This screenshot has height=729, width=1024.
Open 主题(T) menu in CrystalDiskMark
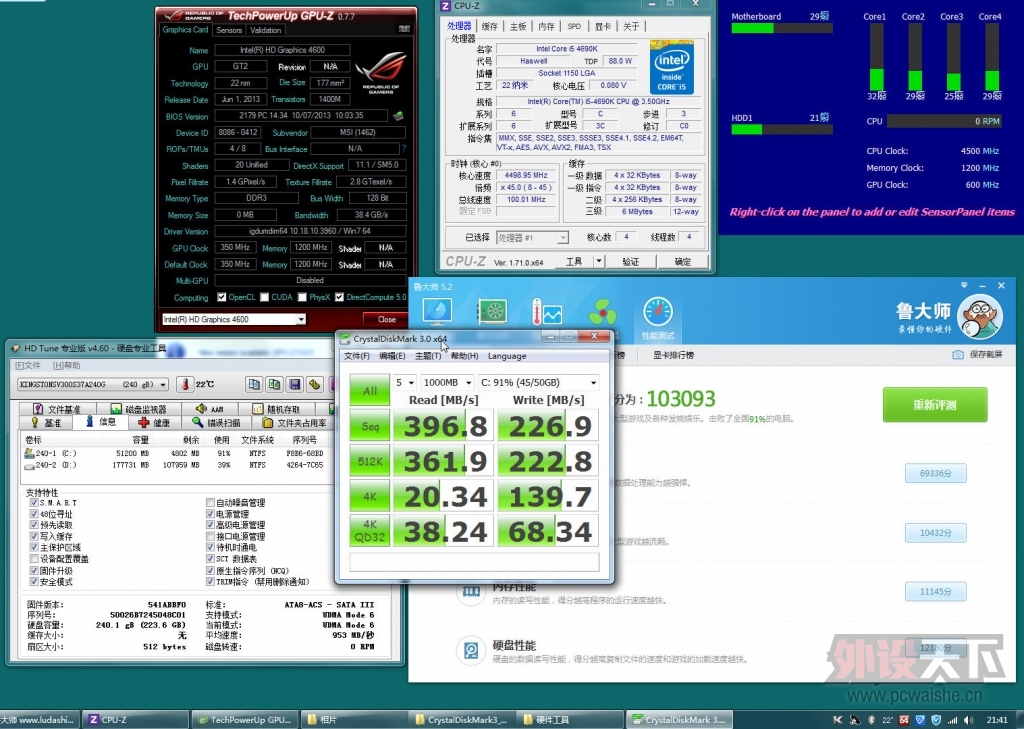[428, 356]
